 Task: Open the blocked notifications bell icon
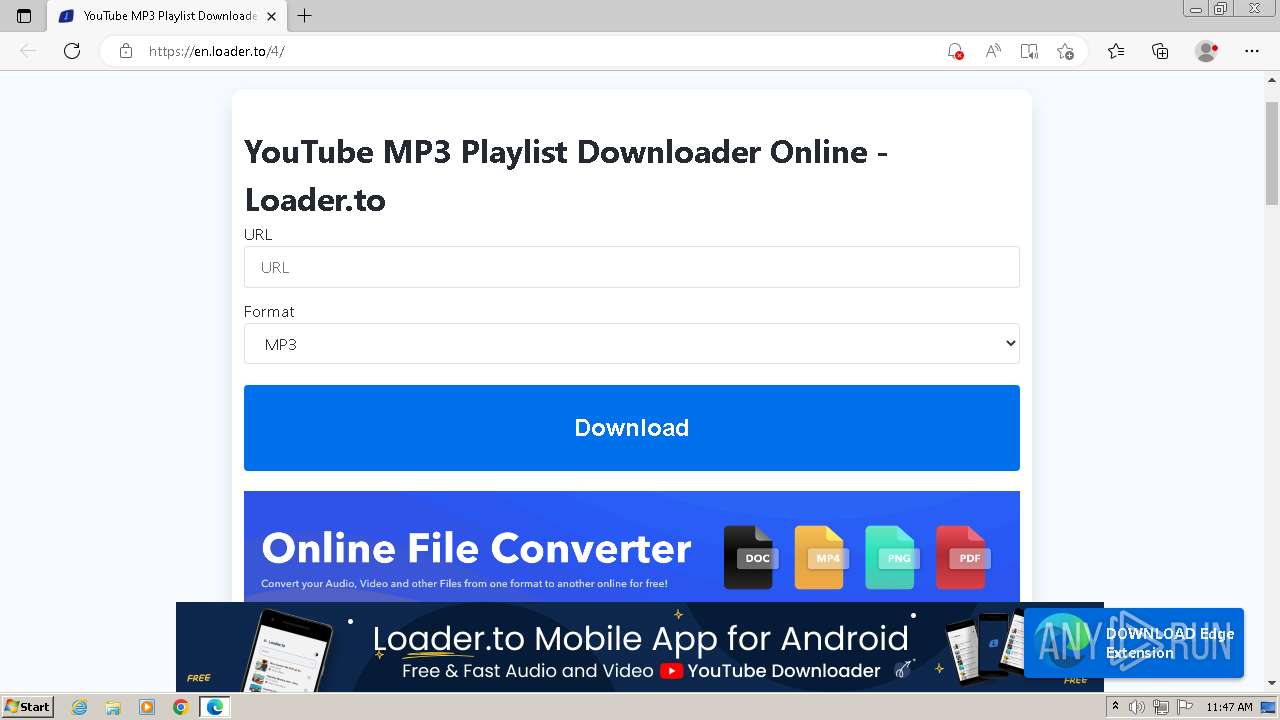point(955,51)
